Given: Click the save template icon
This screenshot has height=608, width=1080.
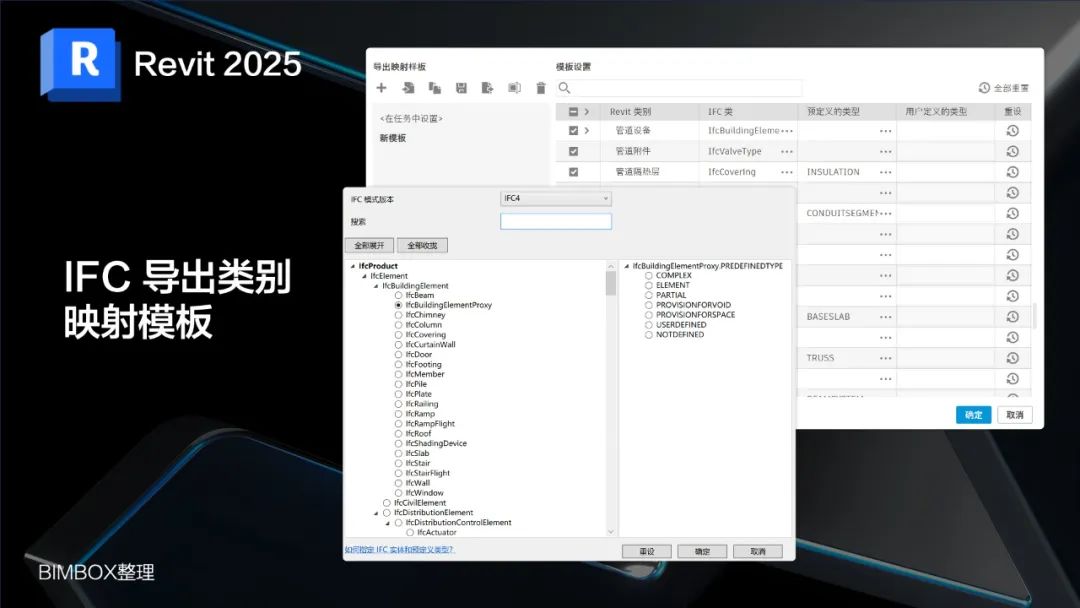Looking at the screenshot, I should click(x=461, y=88).
